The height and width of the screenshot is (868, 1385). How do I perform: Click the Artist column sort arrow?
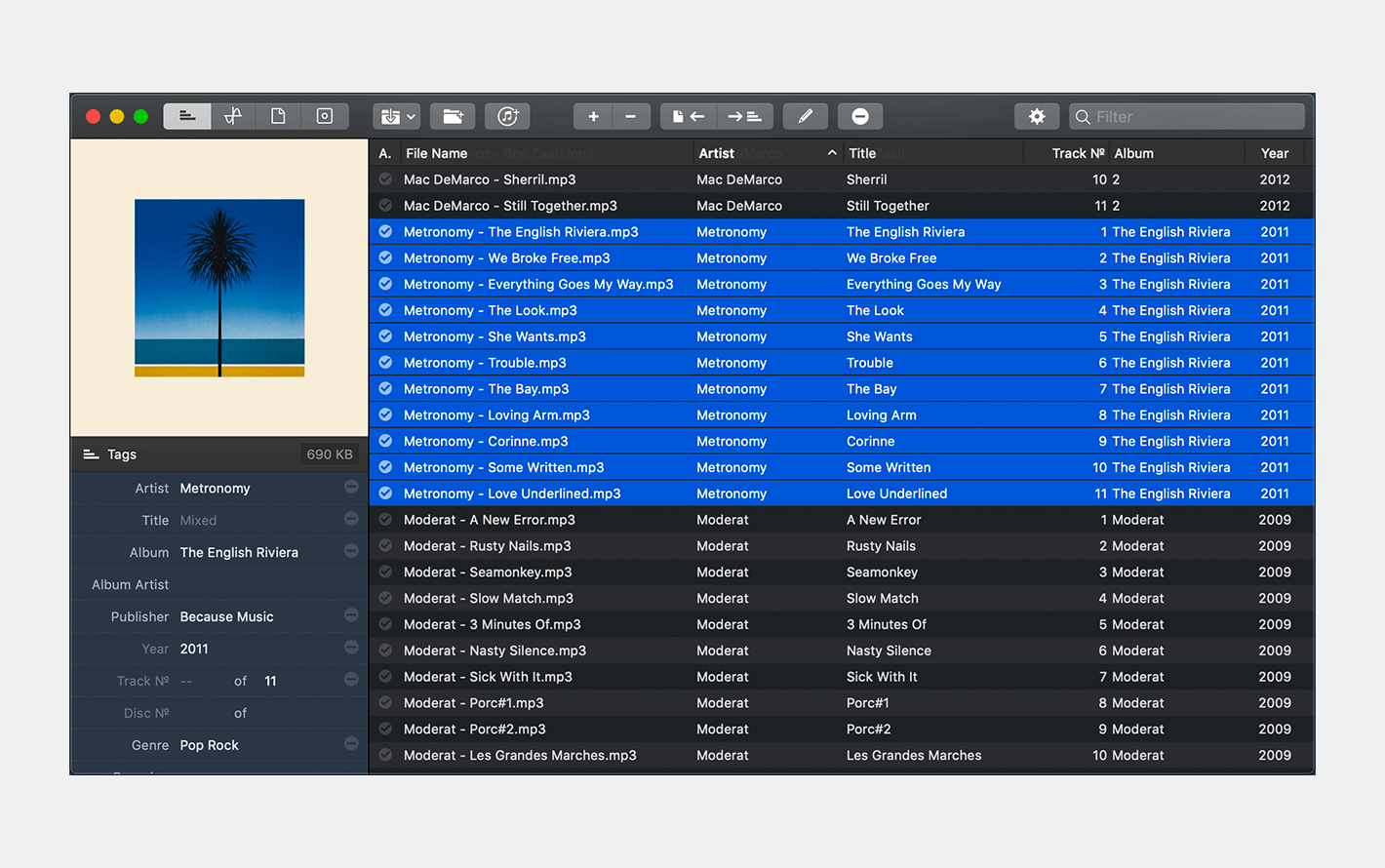click(x=832, y=153)
